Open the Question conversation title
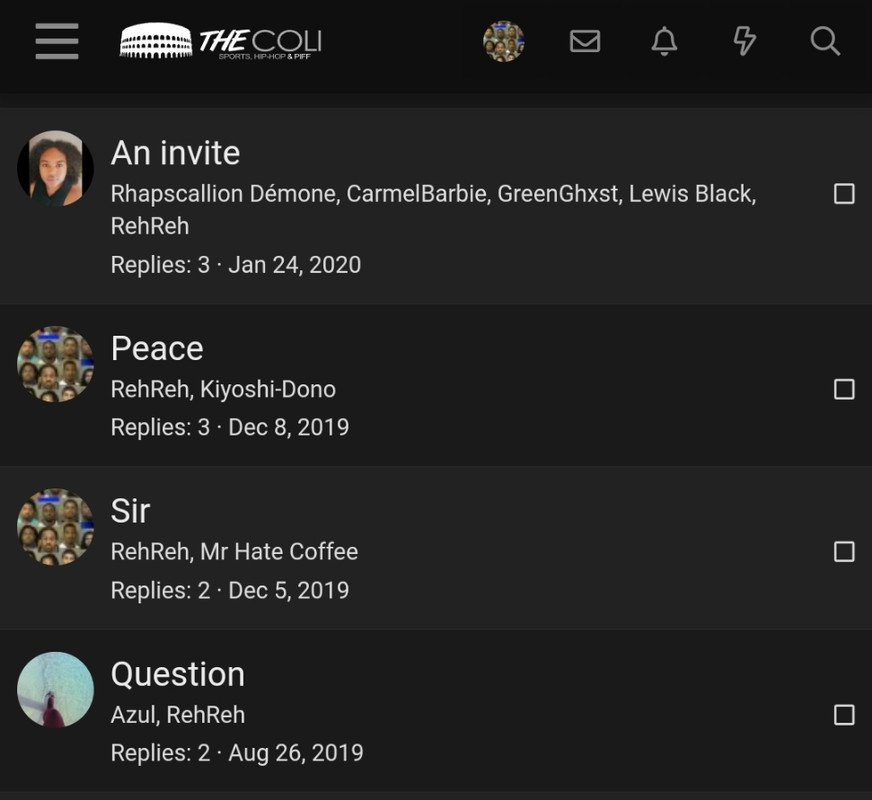The image size is (872, 800). (x=177, y=674)
